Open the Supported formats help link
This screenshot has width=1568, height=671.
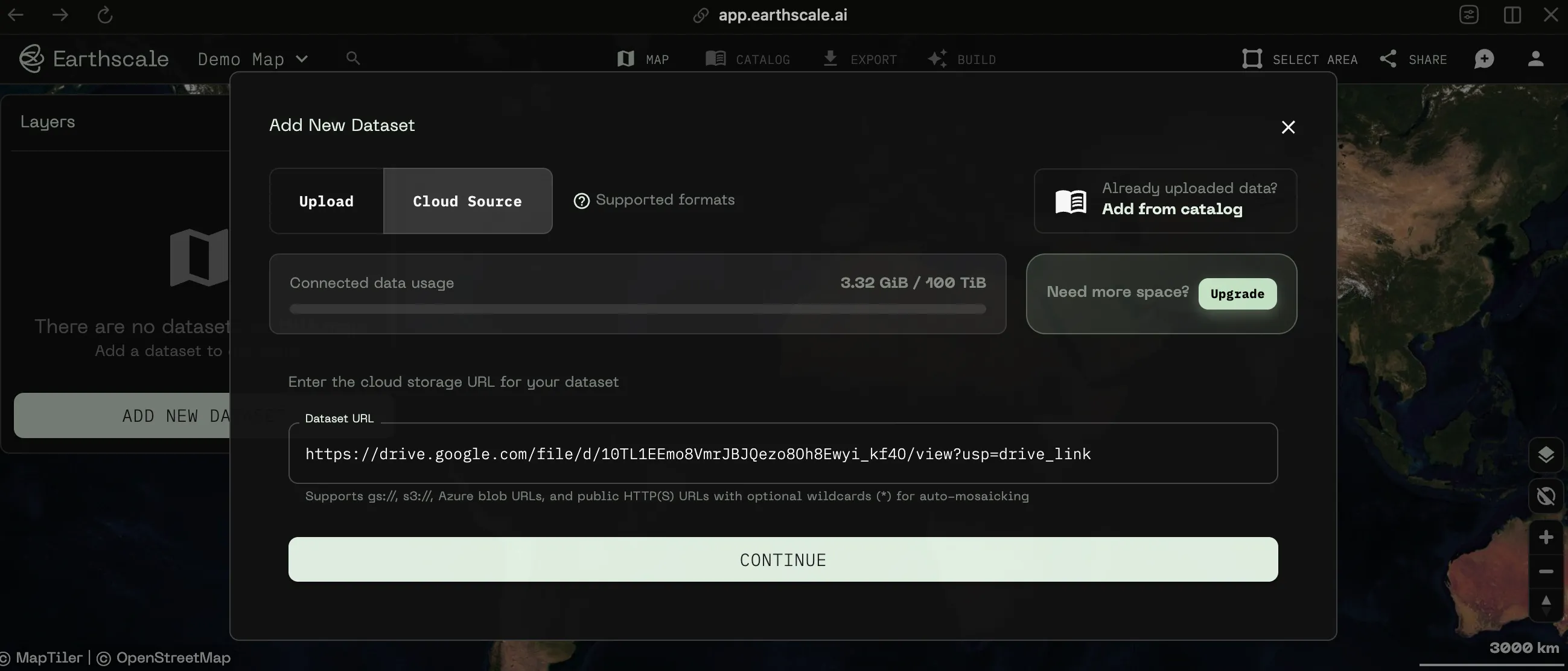(654, 200)
